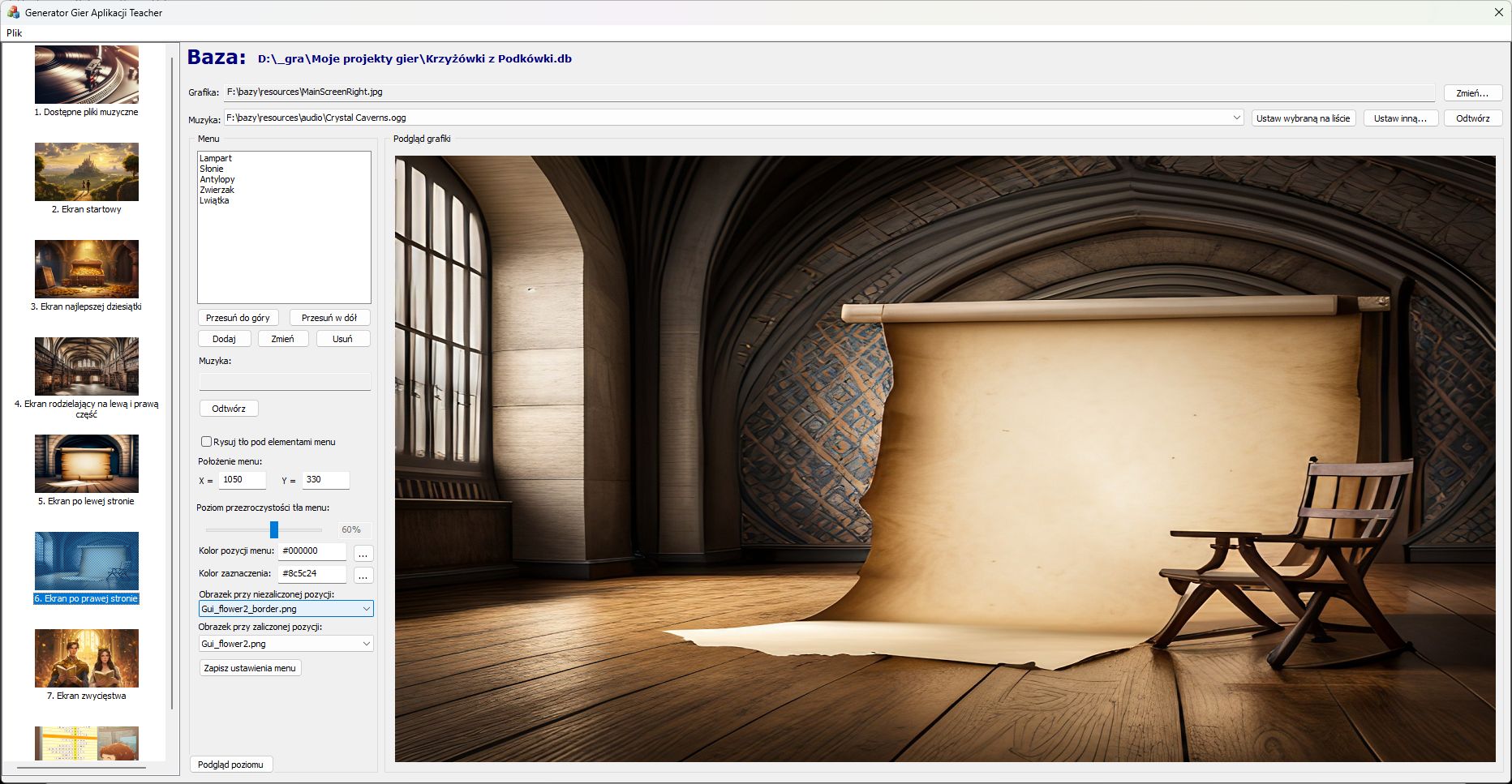Open the 'Ekran po lewej stronie' thumbnail
This screenshot has height=784, width=1512.
click(x=87, y=464)
